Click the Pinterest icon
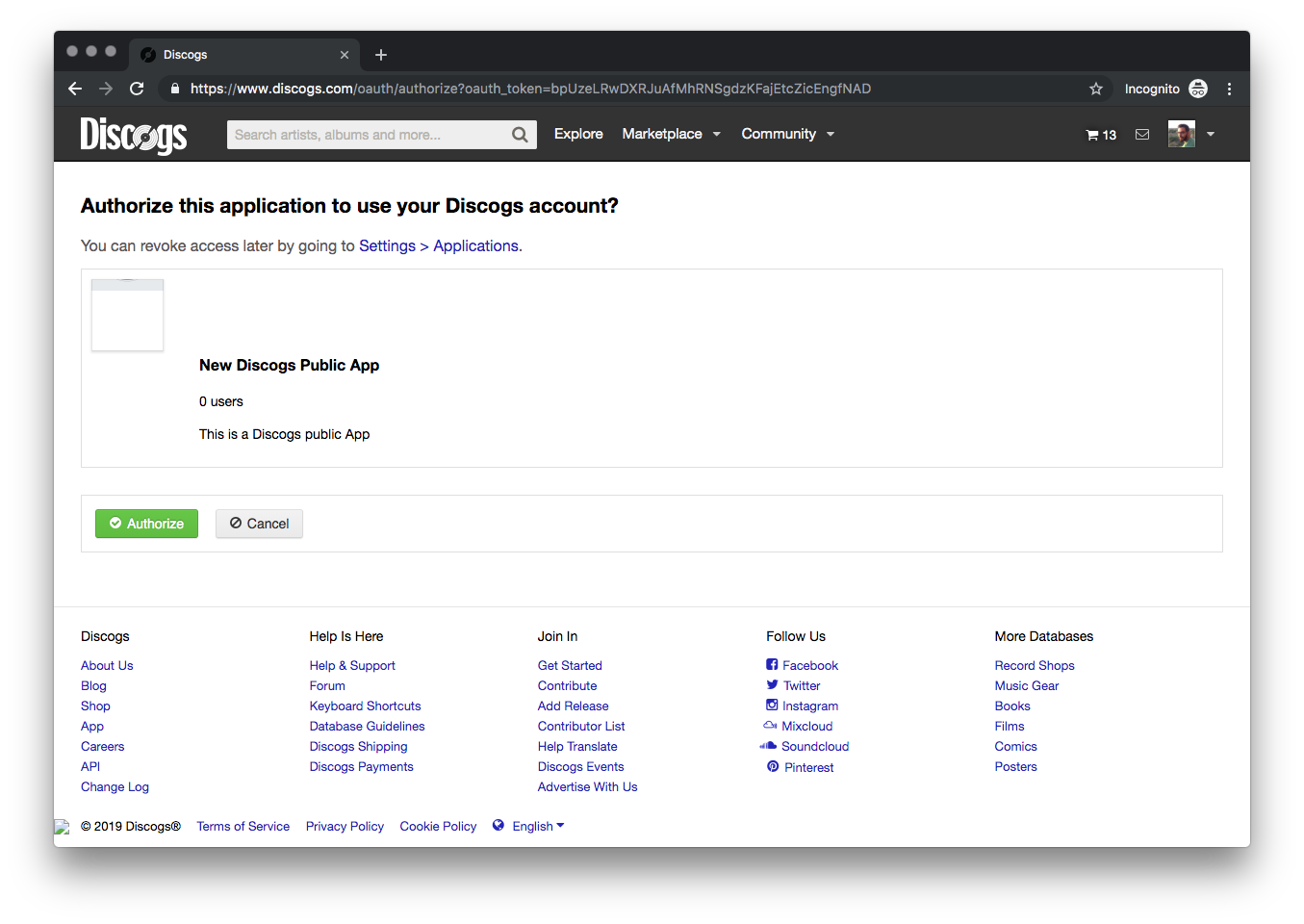This screenshot has width=1304, height=924. 773,766
